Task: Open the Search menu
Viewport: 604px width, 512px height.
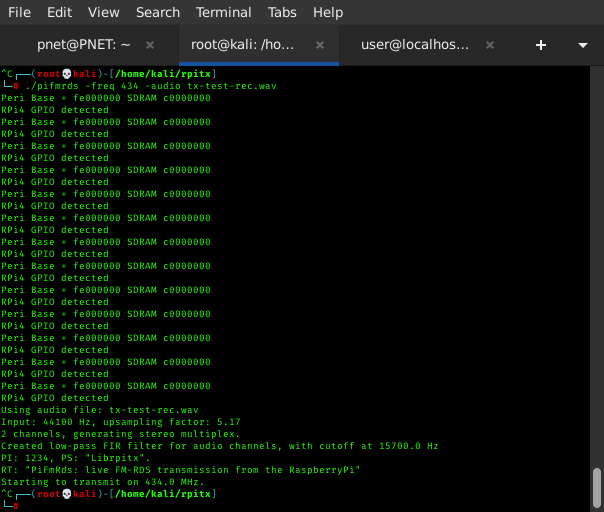Action: pyautogui.click(x=158, y=12)
